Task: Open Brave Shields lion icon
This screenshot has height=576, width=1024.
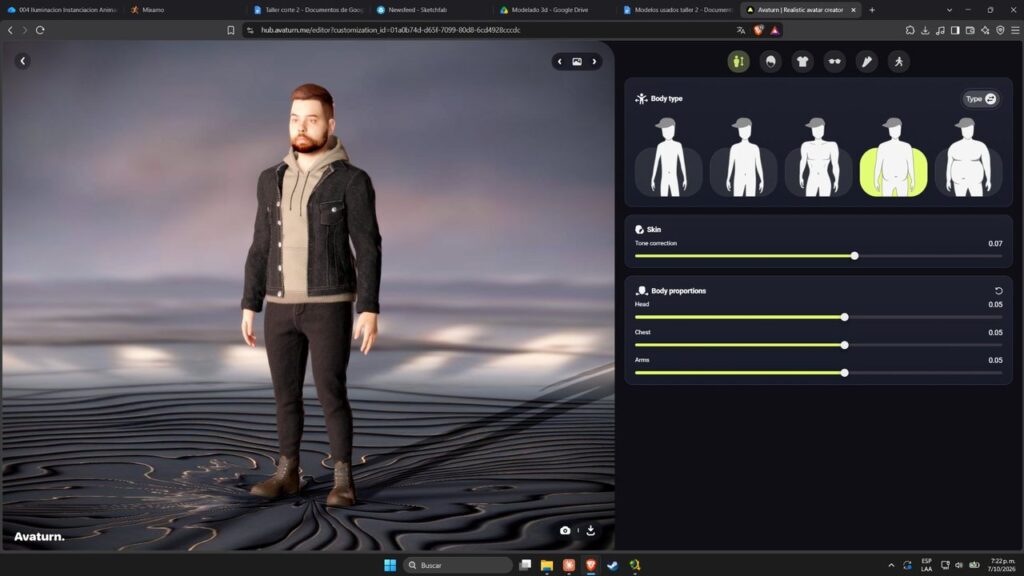Action: pos(758,30)
